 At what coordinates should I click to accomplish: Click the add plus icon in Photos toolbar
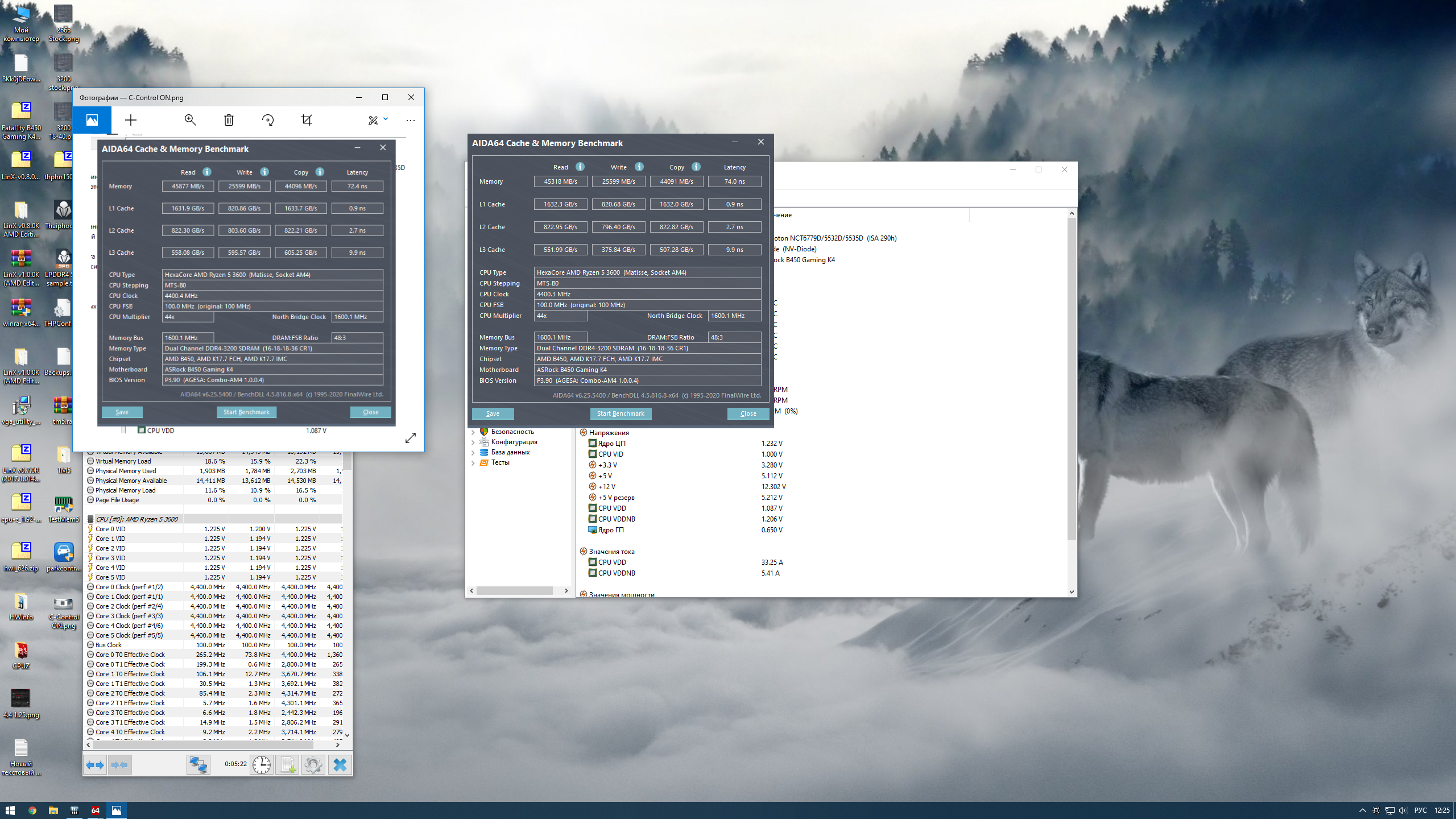[131, 120]
